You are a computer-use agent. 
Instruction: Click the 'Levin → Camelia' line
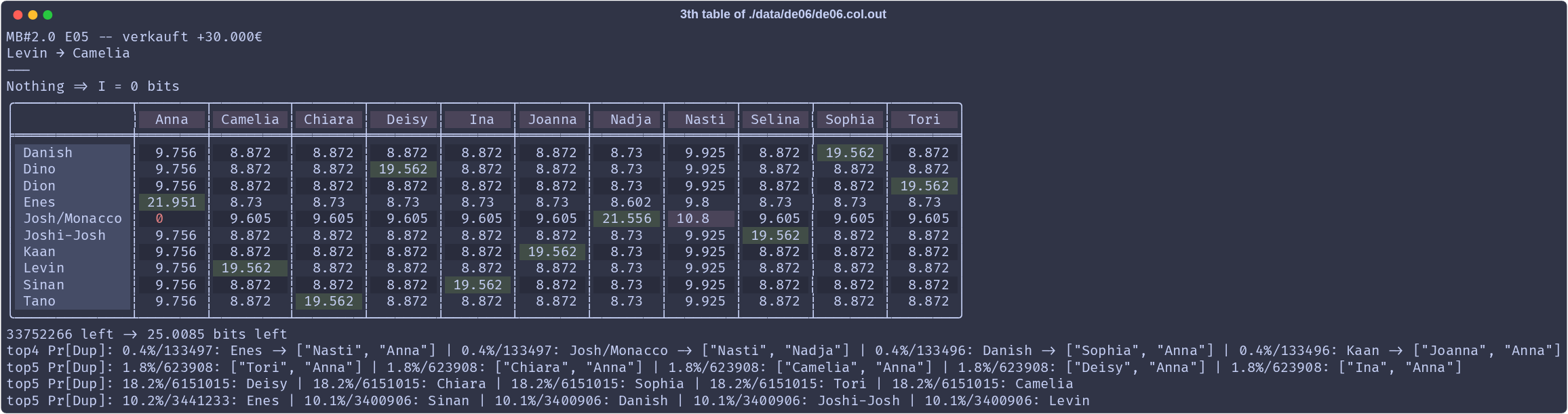pyautogui.click(x=68, y=53)
